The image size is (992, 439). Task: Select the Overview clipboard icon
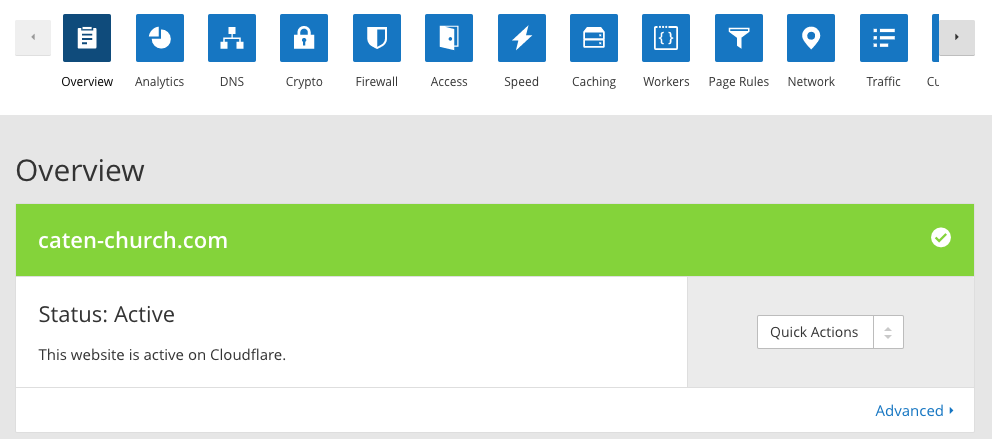pyautogui.click(x=87, y=38)
